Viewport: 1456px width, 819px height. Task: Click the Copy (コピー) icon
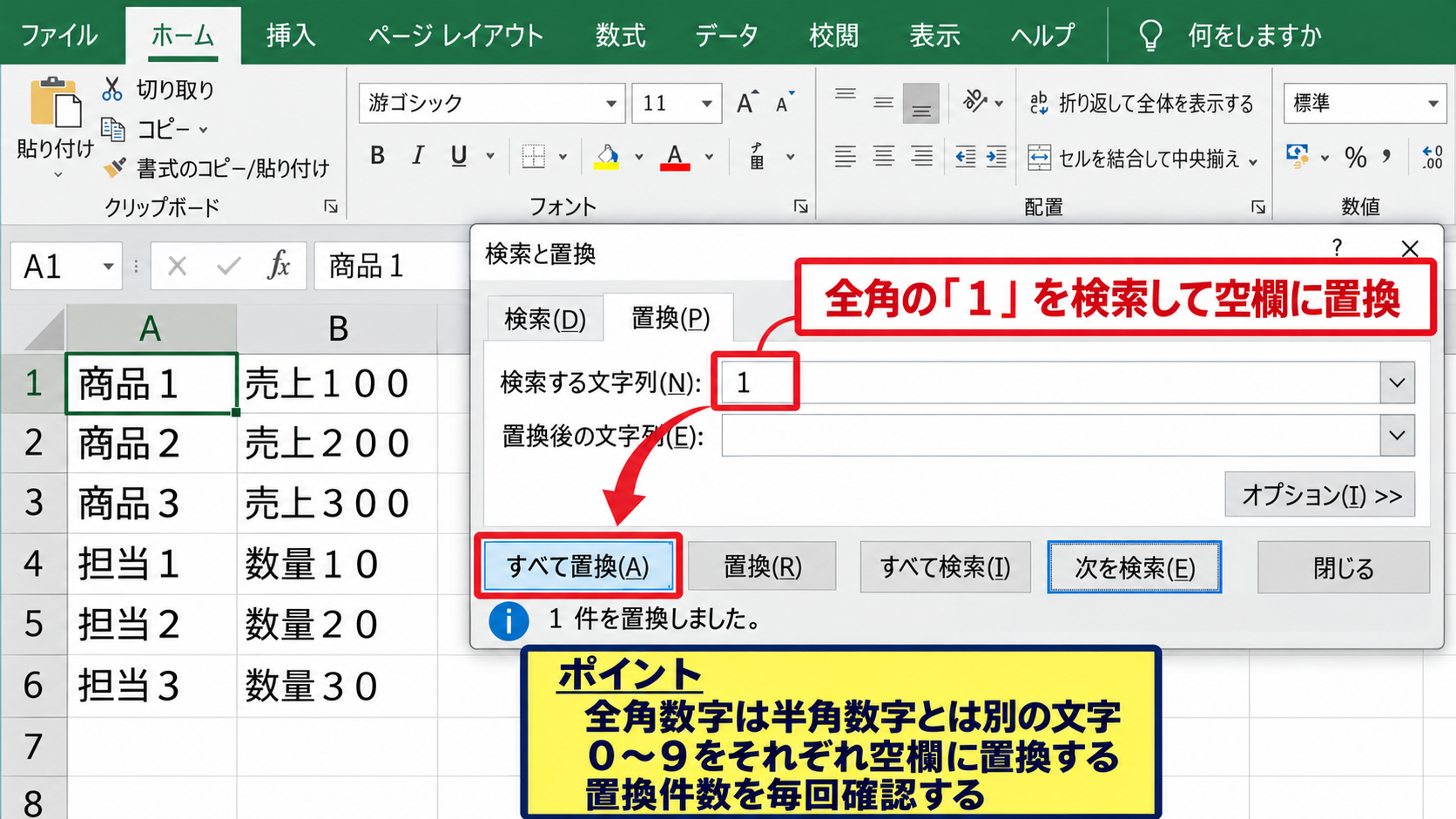[113, 129]
